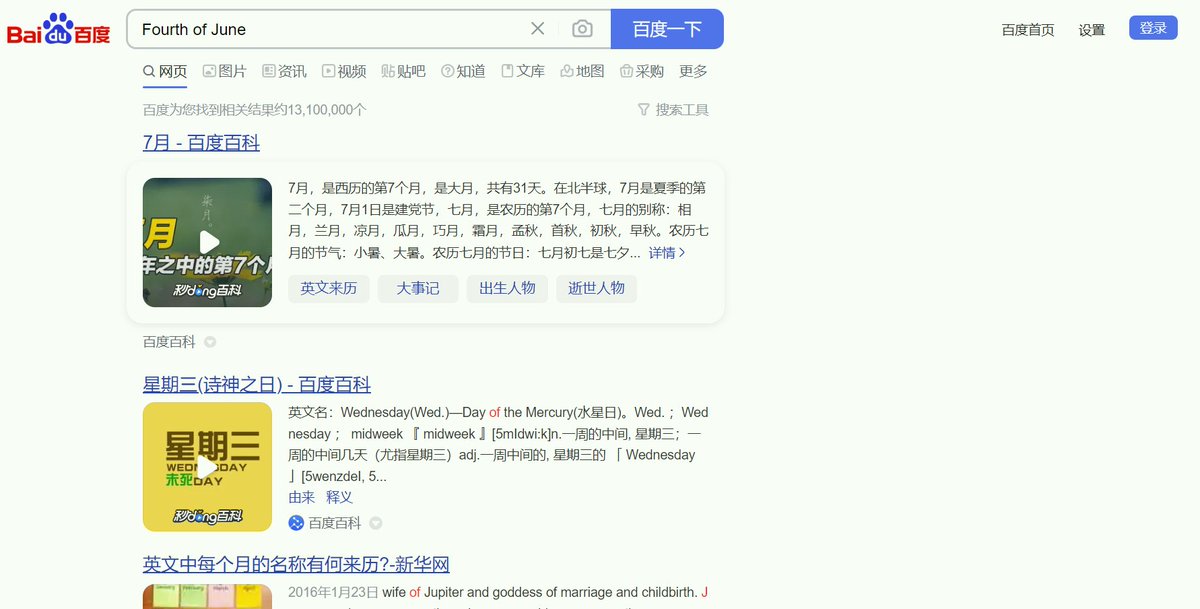Image resolution: width=1200 pixels, height=609 pixels.
Task: Click the 出生人物 tag button
Action: (507, 288)
